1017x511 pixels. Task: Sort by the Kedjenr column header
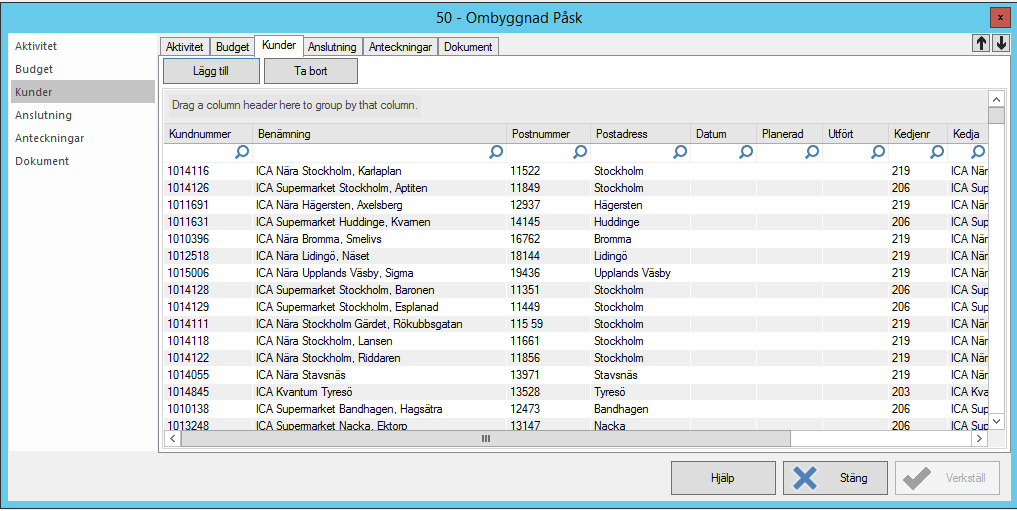tap(918, 134)
